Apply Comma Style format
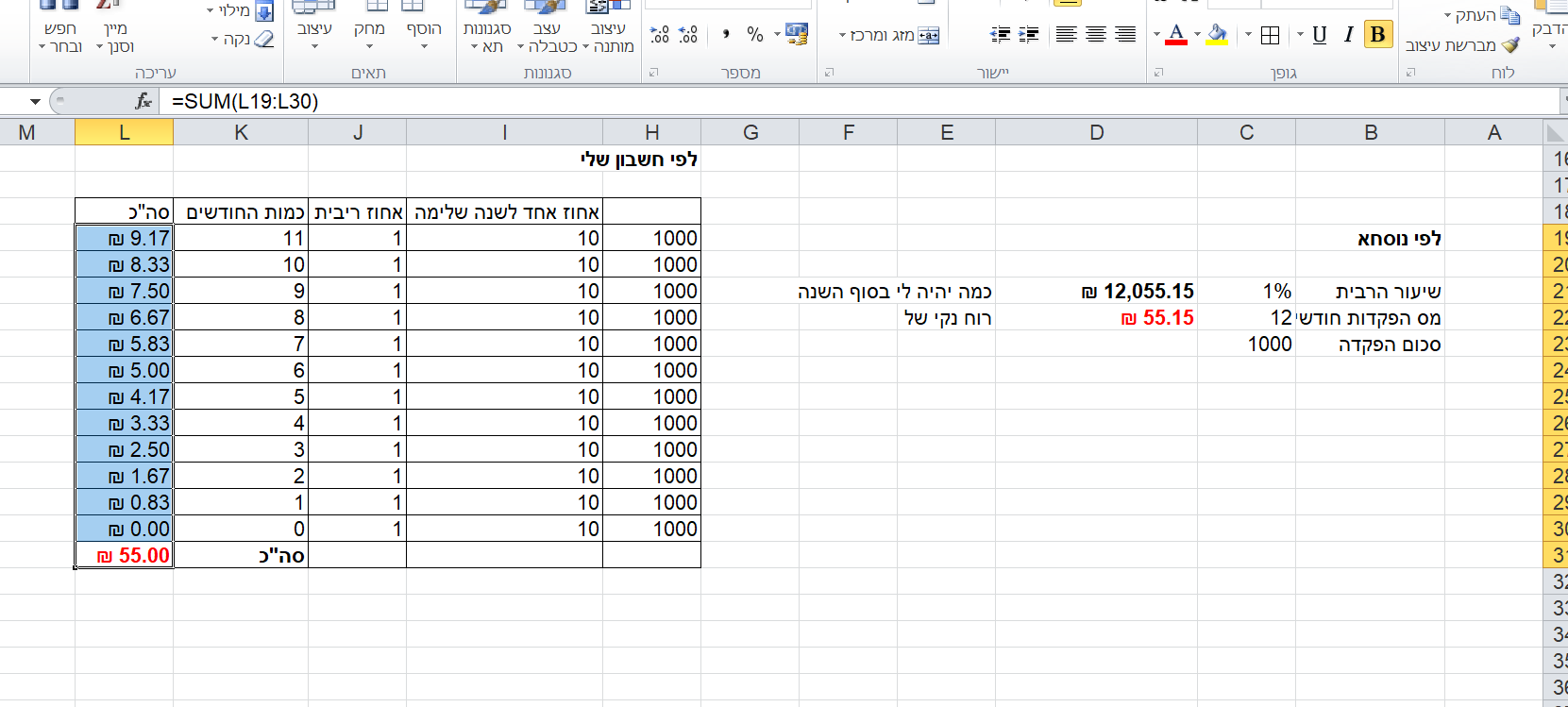The height and width of the screenshot is (707, 1568). pyautogui.click(x=726, y=35)
